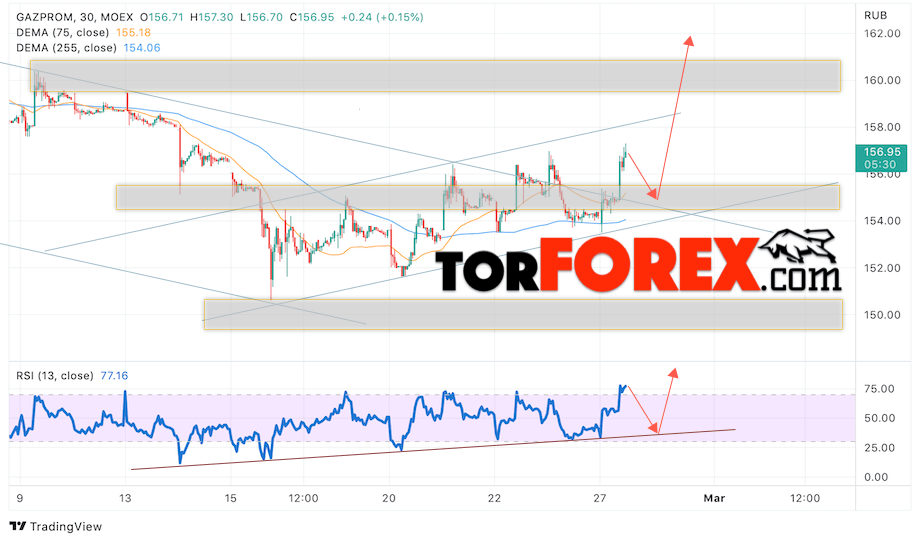Viewport: 920px width, 542px height.
Task: Click the 12:00 label after Mar
Action: click(804, 498)
